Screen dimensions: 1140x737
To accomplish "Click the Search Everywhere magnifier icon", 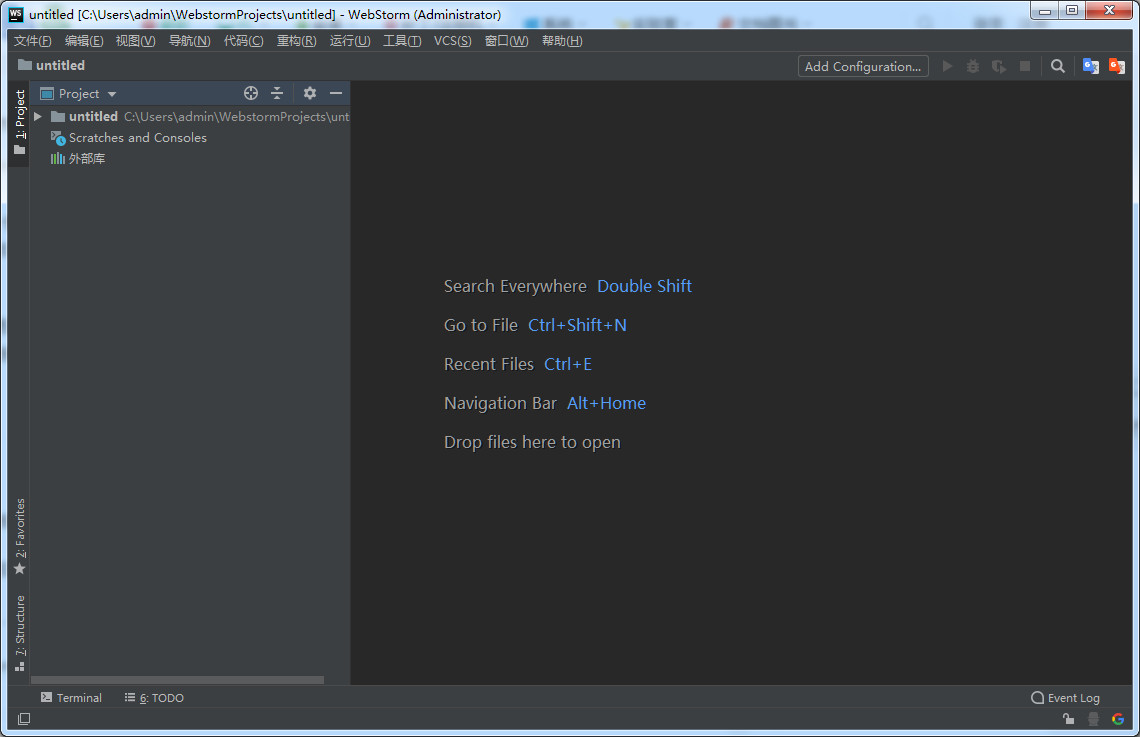I will pyautogui.click(x=1057, y=66).
